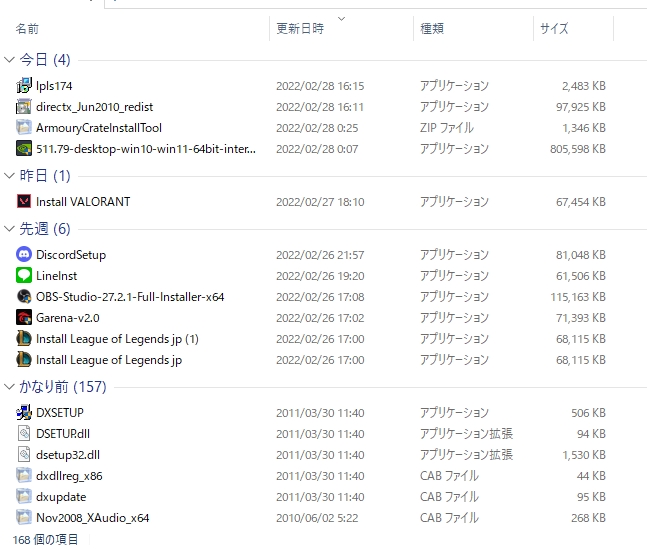Click the date 2010/06/02 5:22
The image size is (647, 550).
317,518
